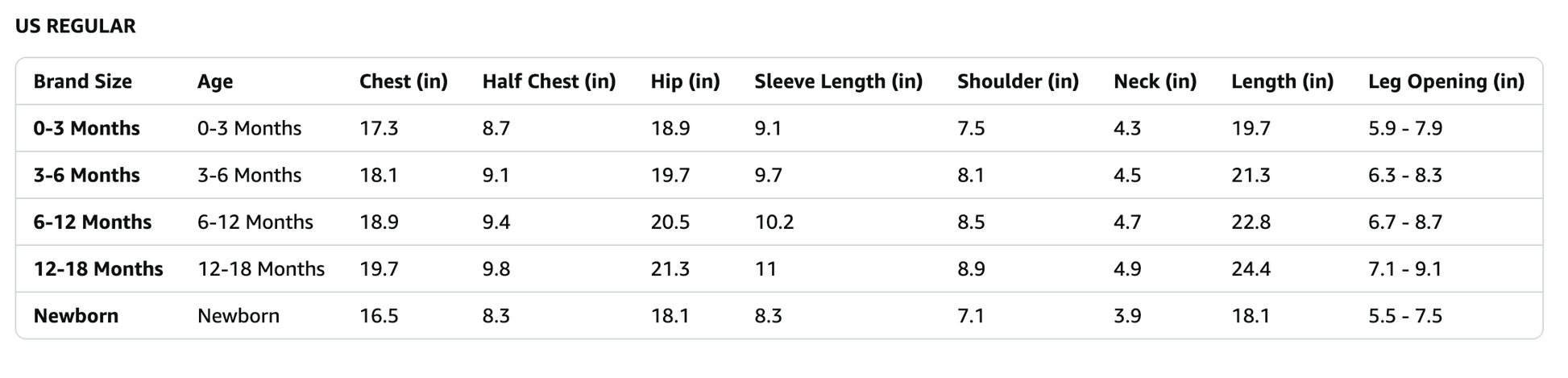Select the bold Newborn brand size

(76, 315)
